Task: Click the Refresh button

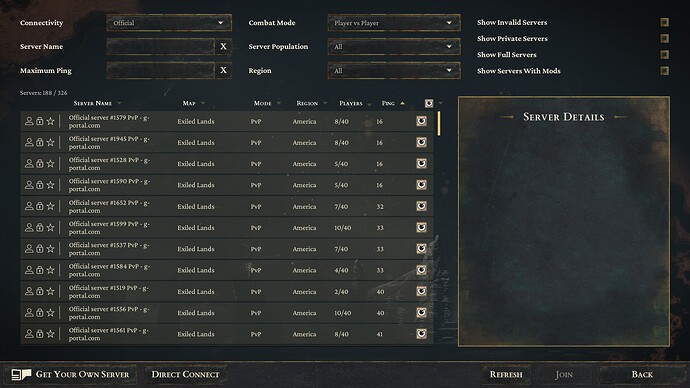Action: [506, 374]
